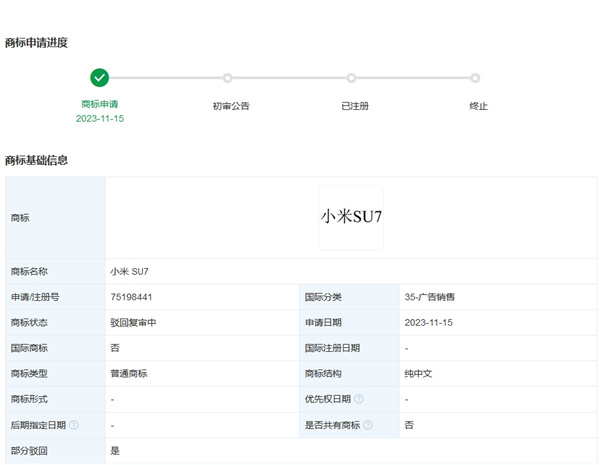The height and width of the screenshot is (465, 600).
Task: Click the 商标申请进度 section heading
Action: click(x=36, y=43)
